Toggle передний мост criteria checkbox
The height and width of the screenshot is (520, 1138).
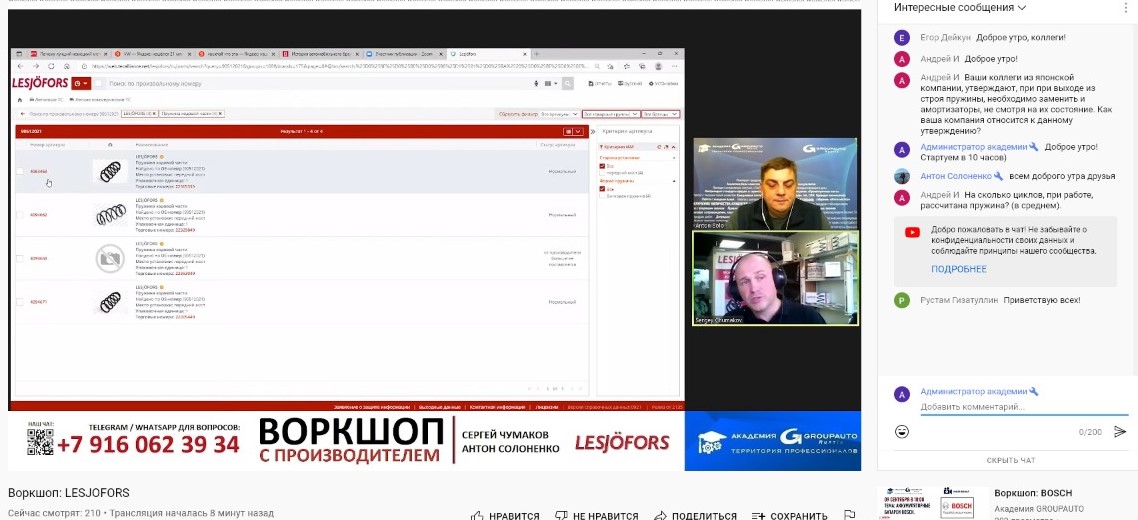602,174
